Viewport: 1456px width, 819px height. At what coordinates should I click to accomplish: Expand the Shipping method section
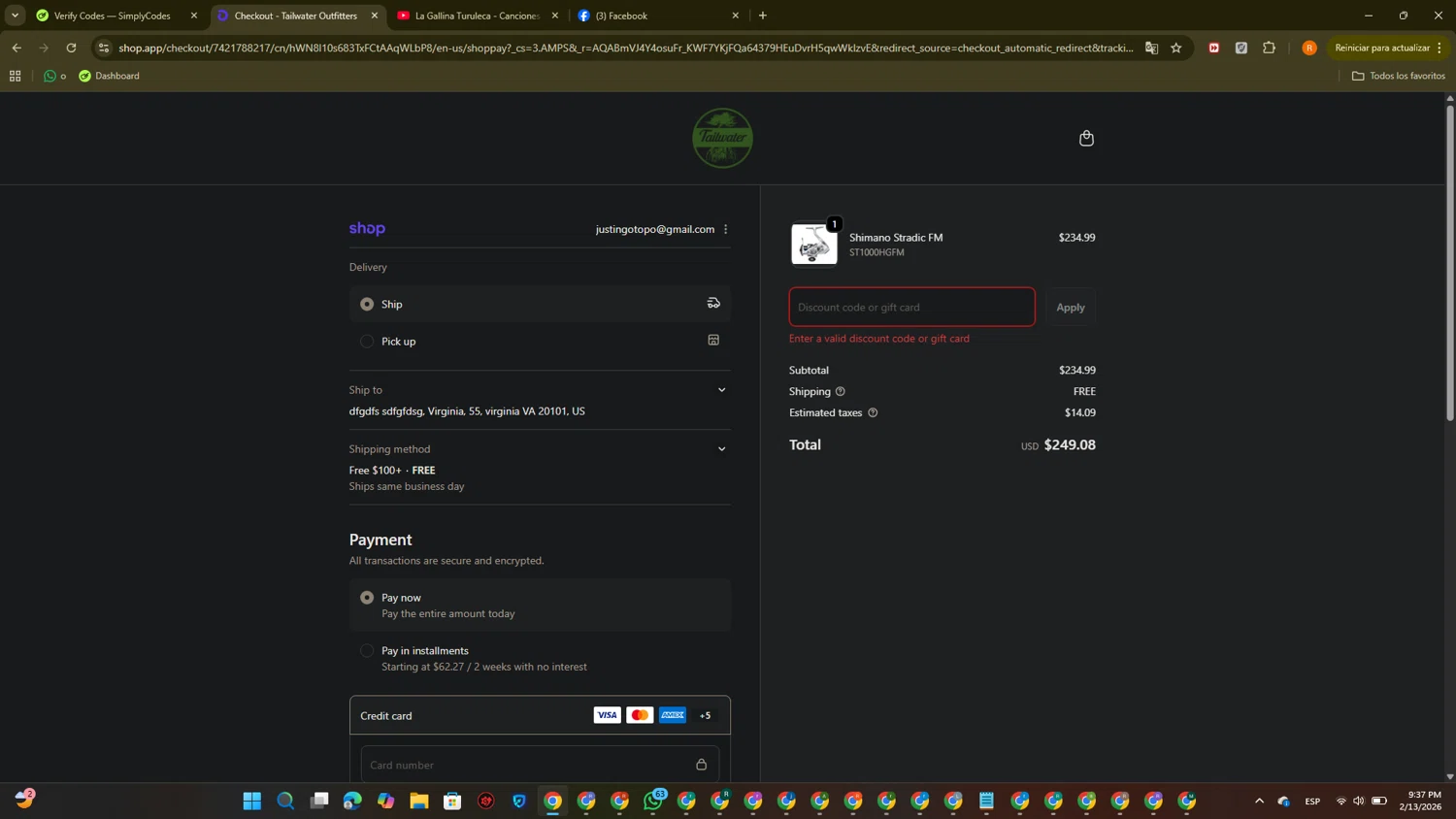point(721,449)
